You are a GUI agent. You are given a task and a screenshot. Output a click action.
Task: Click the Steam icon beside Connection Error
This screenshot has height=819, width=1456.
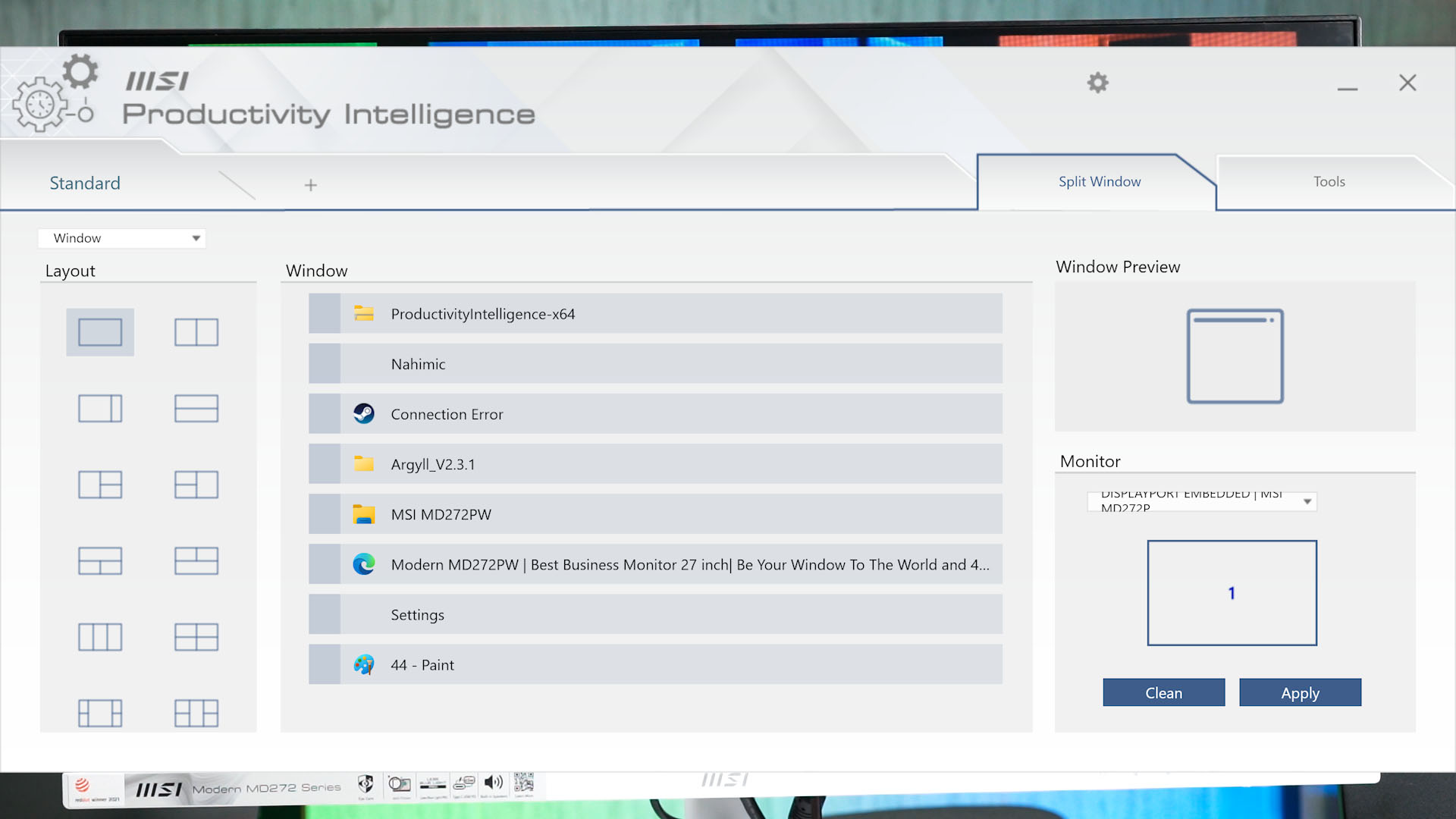[x=364, y=413]
